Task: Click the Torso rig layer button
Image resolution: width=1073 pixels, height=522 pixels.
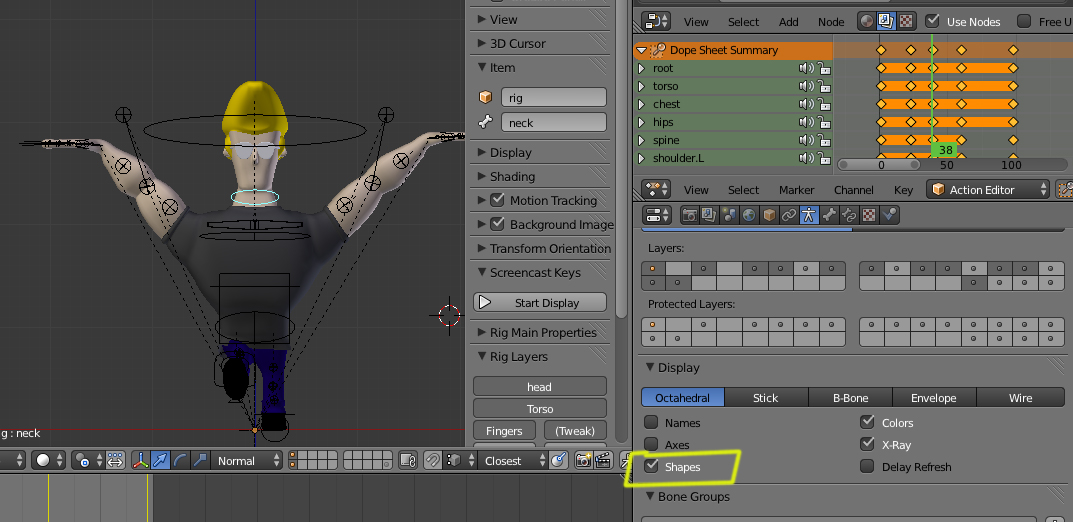Action: point(540,408)
